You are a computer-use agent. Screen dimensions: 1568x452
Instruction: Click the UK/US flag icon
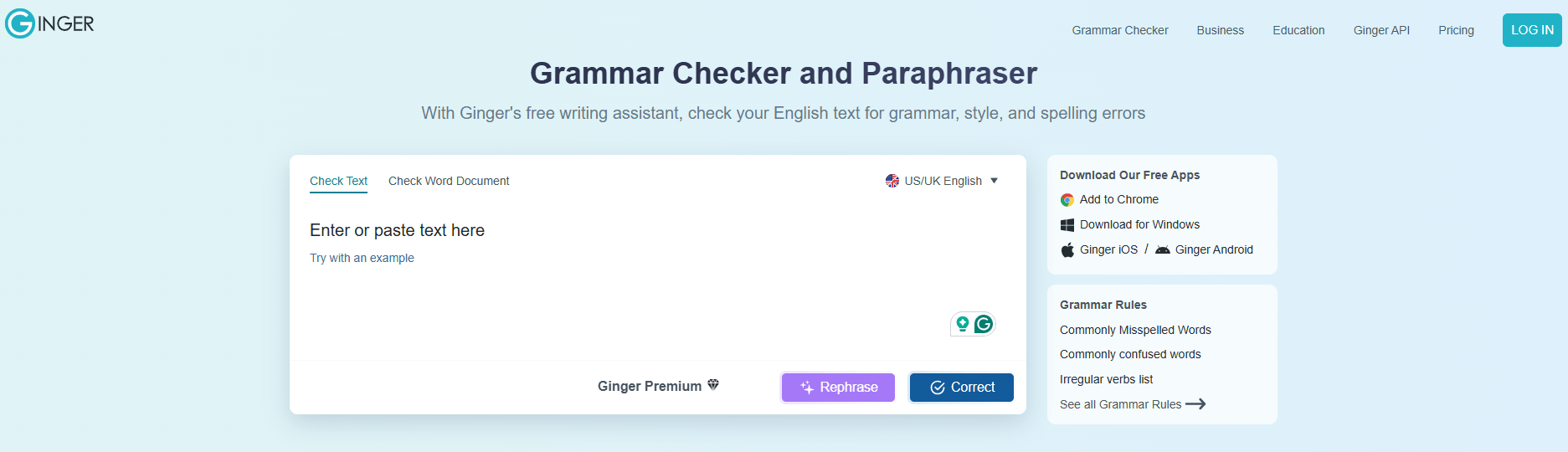click(892, 181)
